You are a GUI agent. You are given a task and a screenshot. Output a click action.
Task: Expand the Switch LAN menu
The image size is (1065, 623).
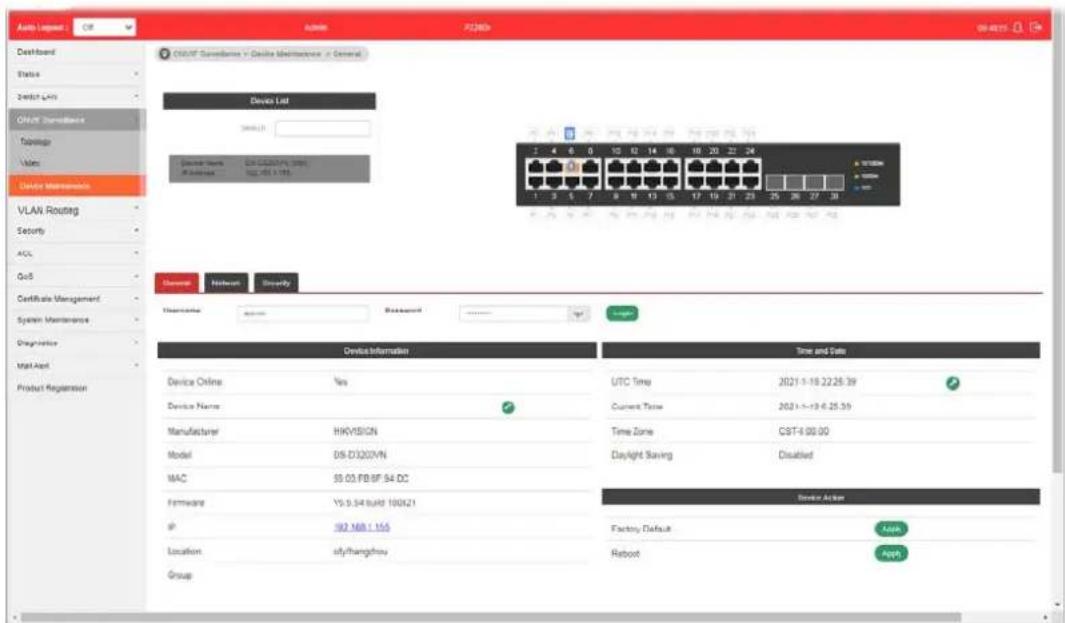pyautogui.click(x=76, y=97)
